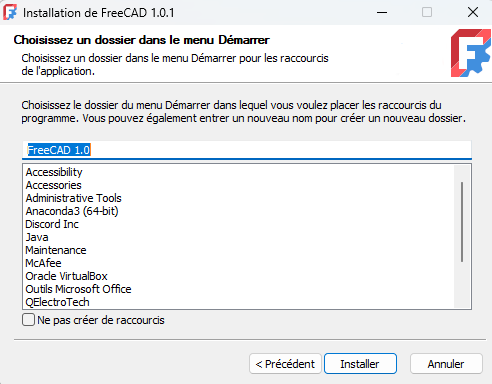Choose Administrative Tools folder
This screenshot has width=492, height=384.
click(x=73, y=198)
